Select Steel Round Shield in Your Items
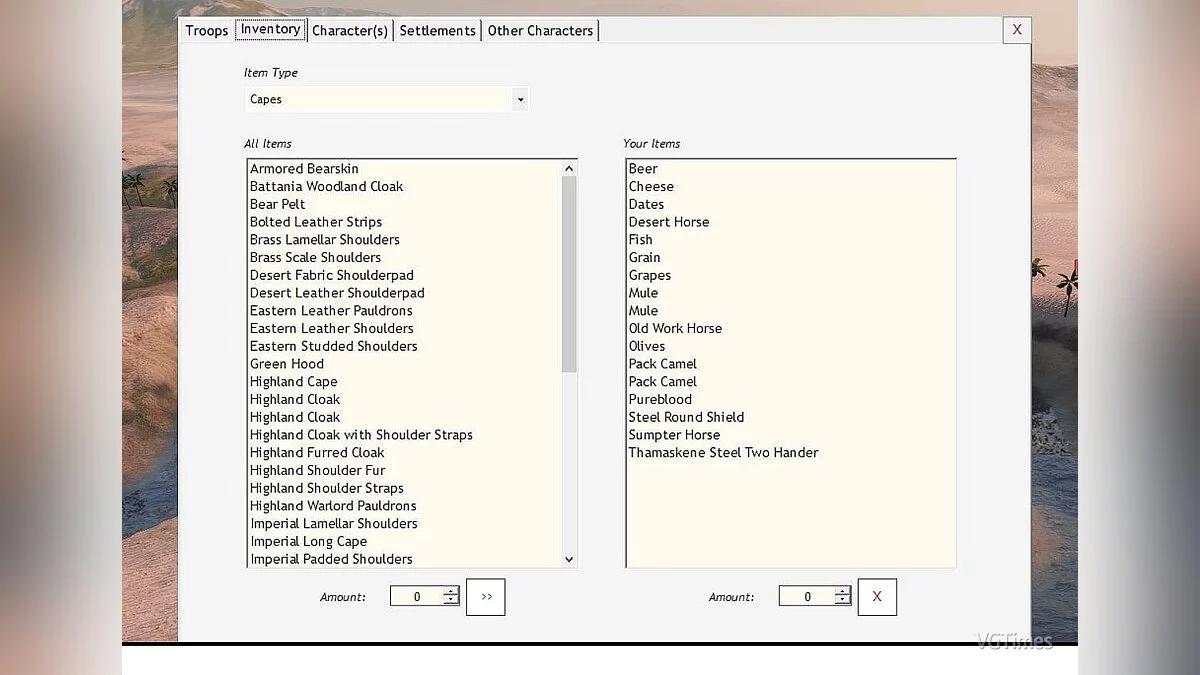This screenshot has width=1200, height=675. click(x=686, y=417)
